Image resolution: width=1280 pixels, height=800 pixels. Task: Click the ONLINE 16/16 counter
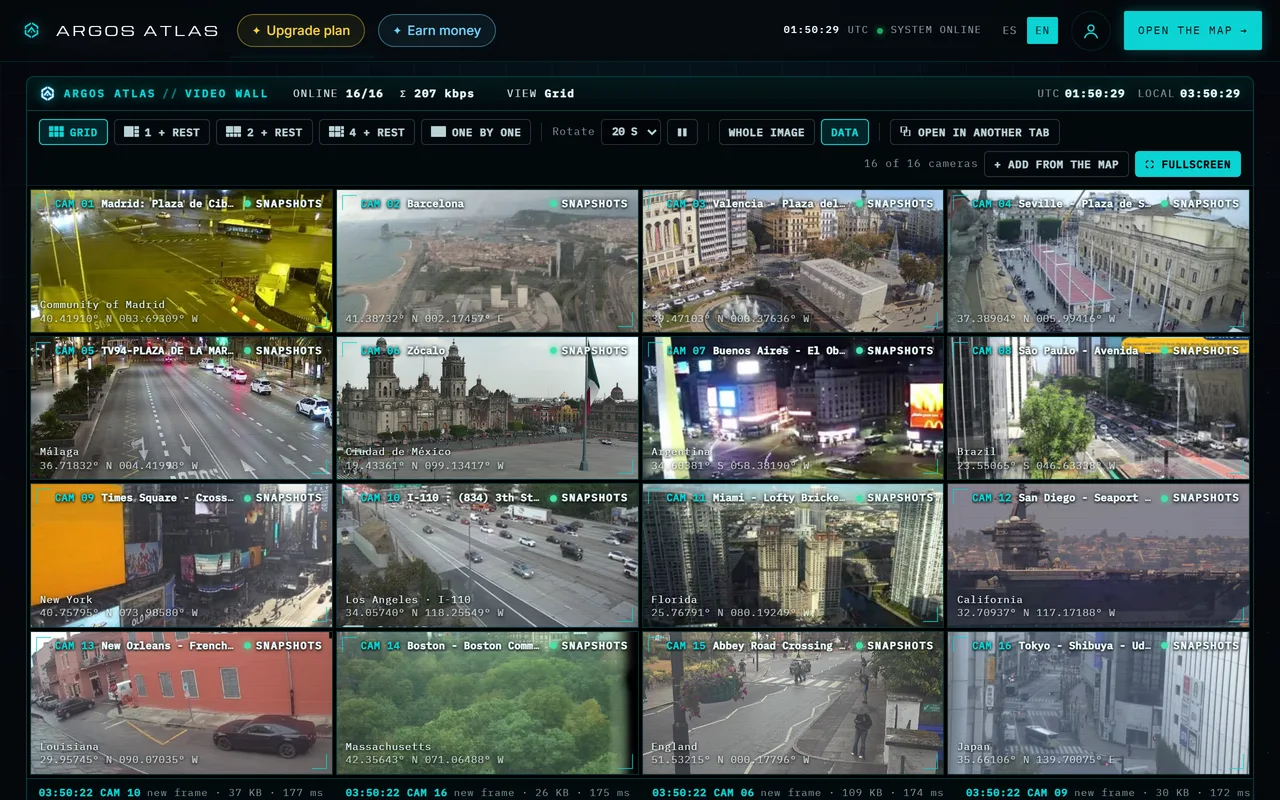tap(338, 94)
